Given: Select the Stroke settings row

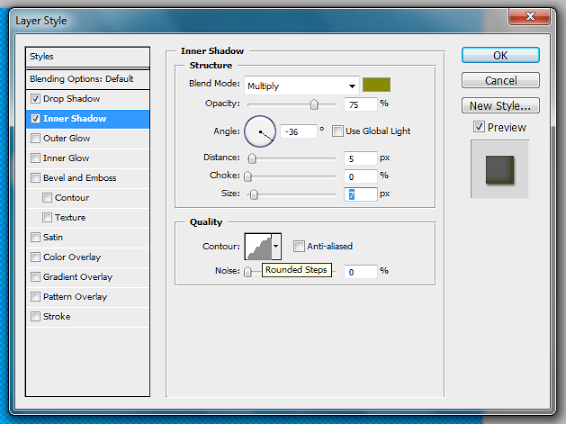Looking at the screenshot, I should pos(88,316).
